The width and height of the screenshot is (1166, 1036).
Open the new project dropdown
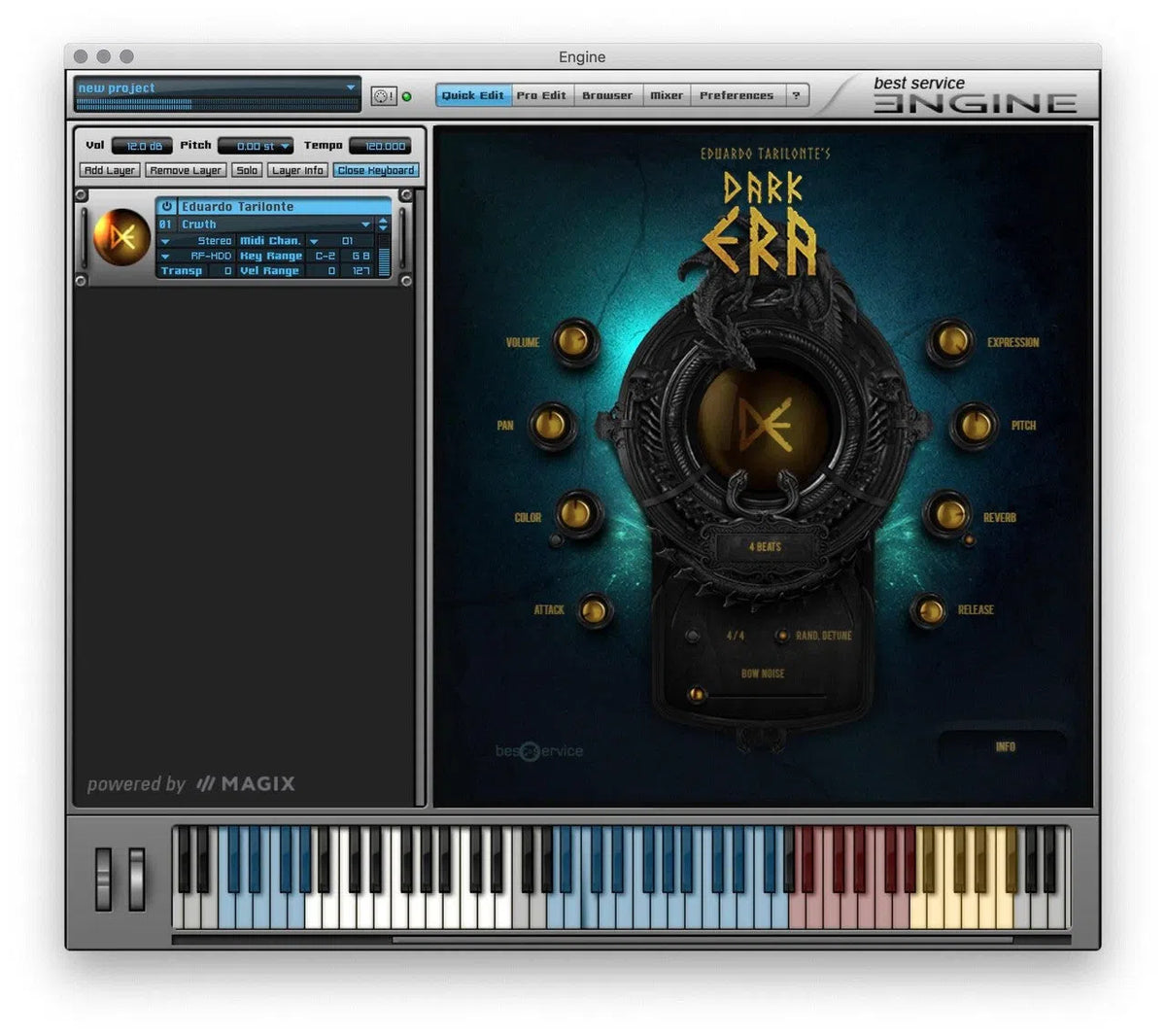[x=350, y=87]
